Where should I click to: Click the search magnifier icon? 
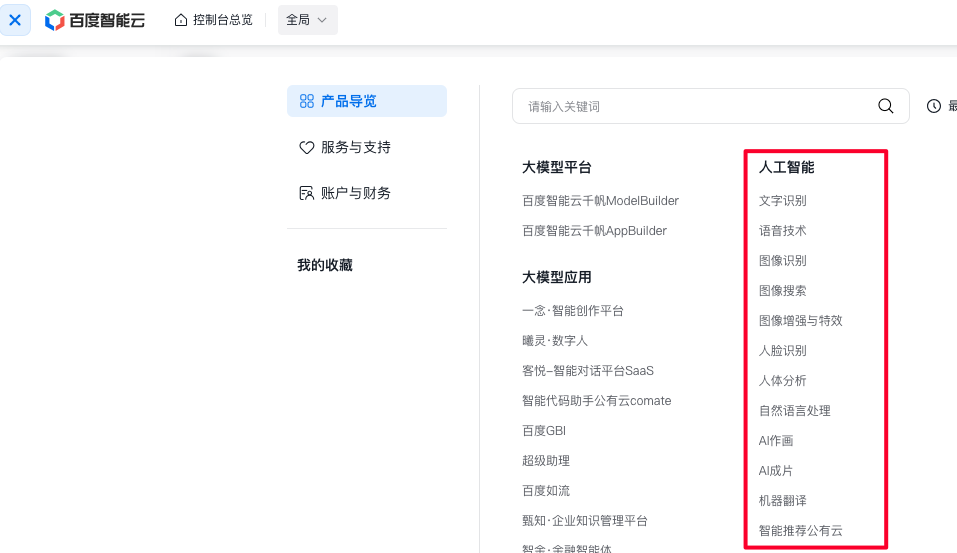tap(886, 106)
